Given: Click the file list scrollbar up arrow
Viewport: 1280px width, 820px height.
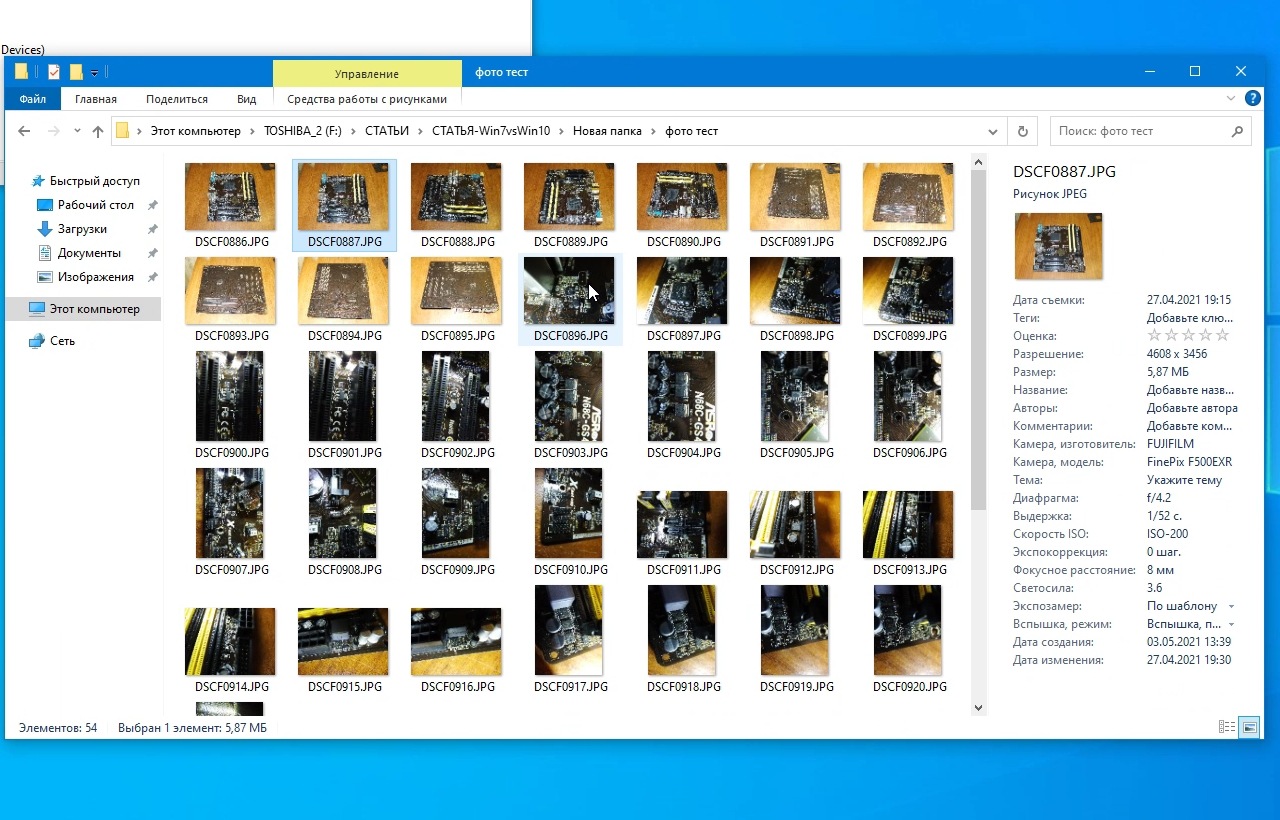Looking at the screenshot, I should pos(978,161).
